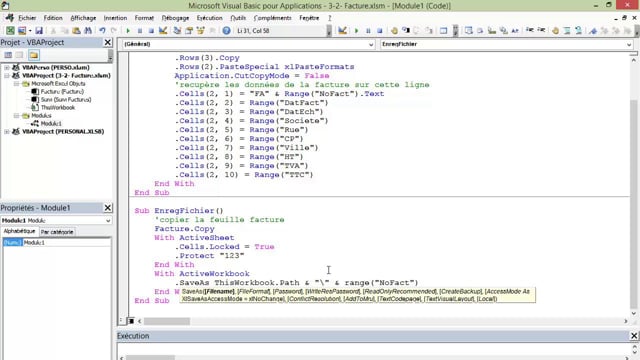Click the vertical scrollbar thumb of the code pane
Viewport: 640px width, 360px height.
(x=633, y=204)
